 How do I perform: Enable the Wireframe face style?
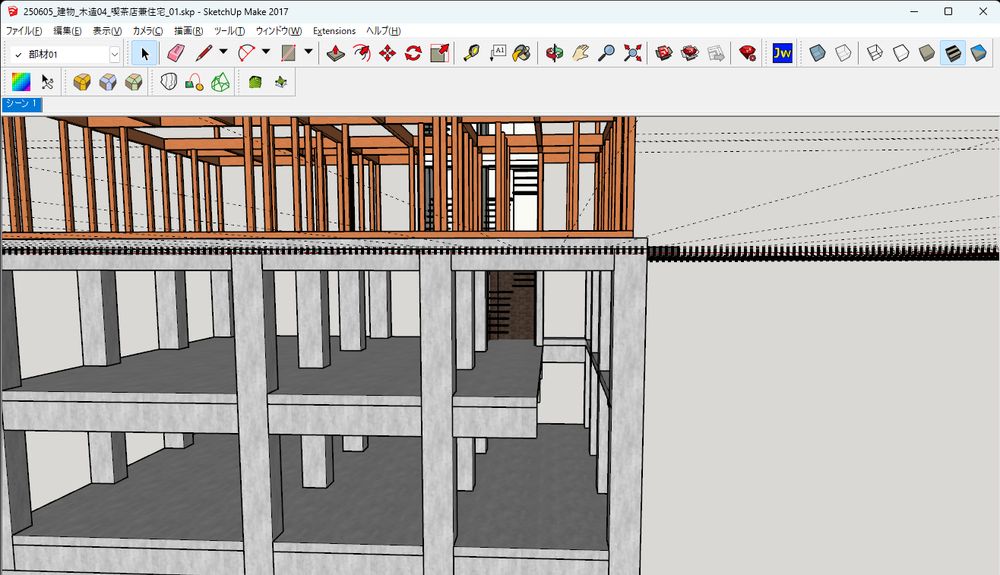874,53
